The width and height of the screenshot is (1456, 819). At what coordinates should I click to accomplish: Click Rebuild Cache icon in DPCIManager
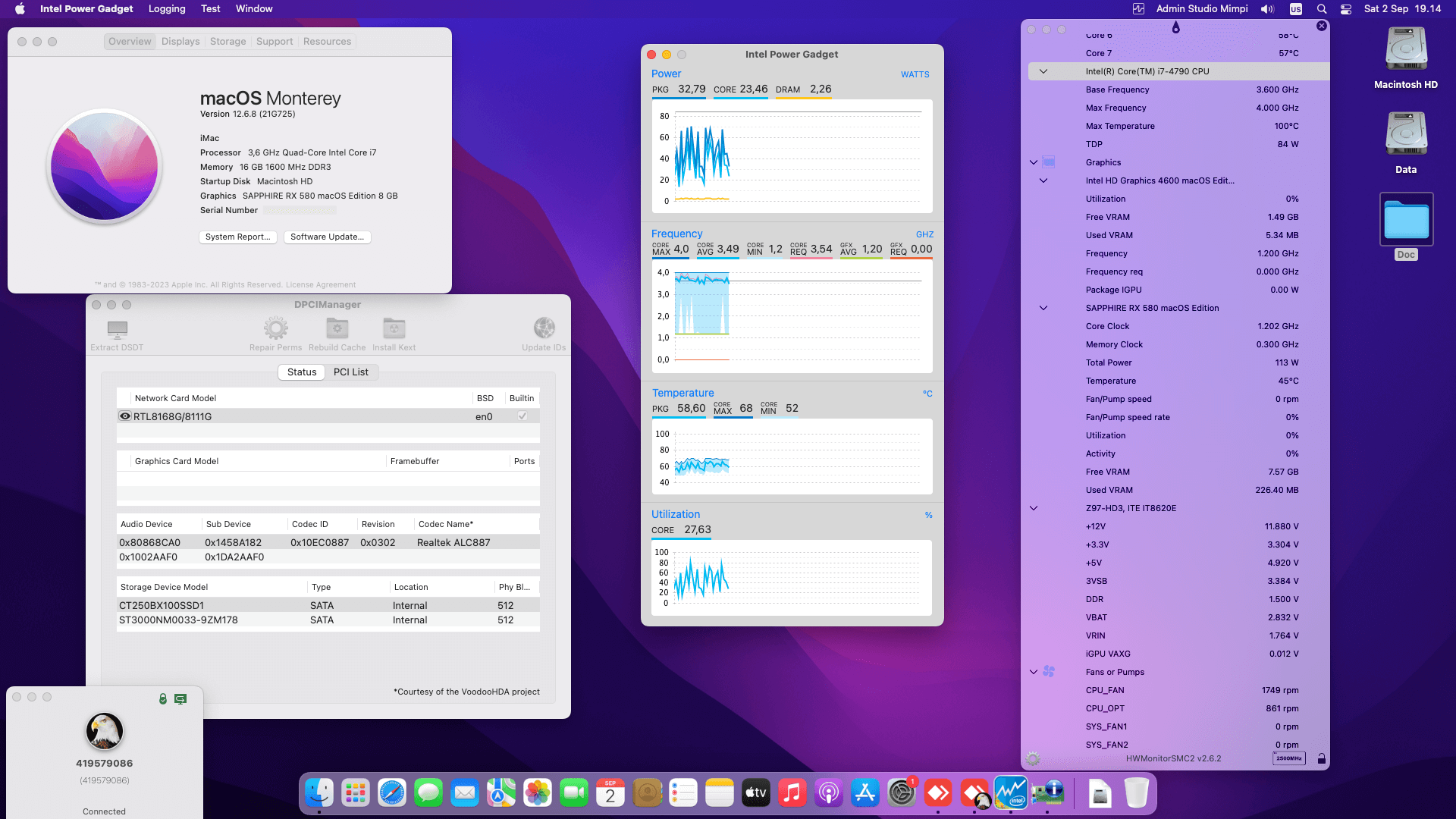337,328
